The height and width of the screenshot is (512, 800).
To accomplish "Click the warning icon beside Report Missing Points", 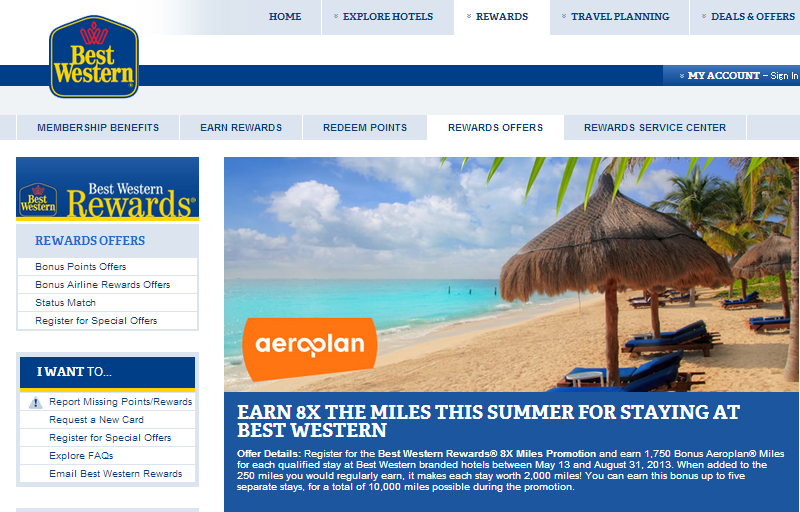I will pyautogui.click(x=35, y=402).
